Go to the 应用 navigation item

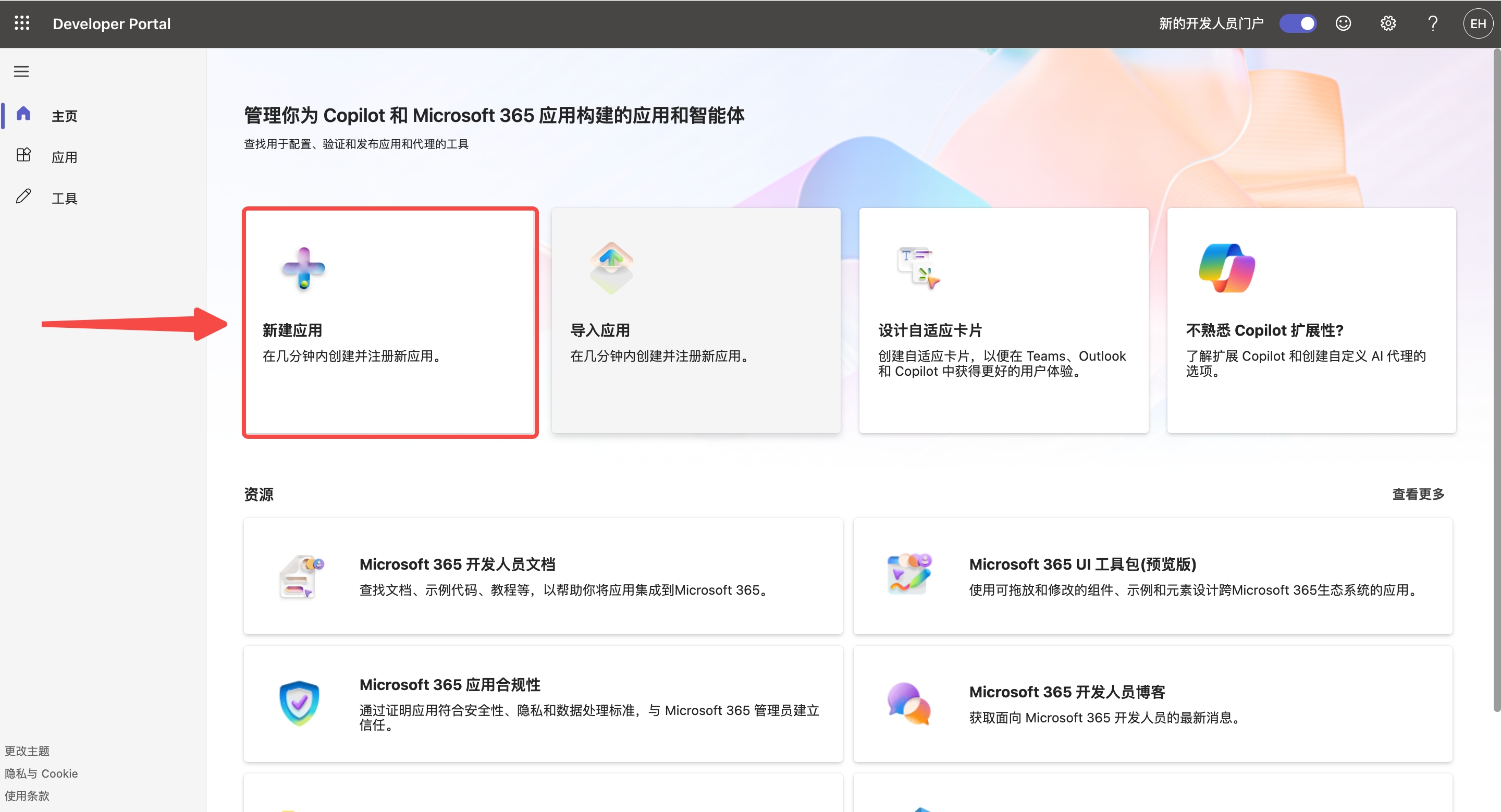coord(64,157)
